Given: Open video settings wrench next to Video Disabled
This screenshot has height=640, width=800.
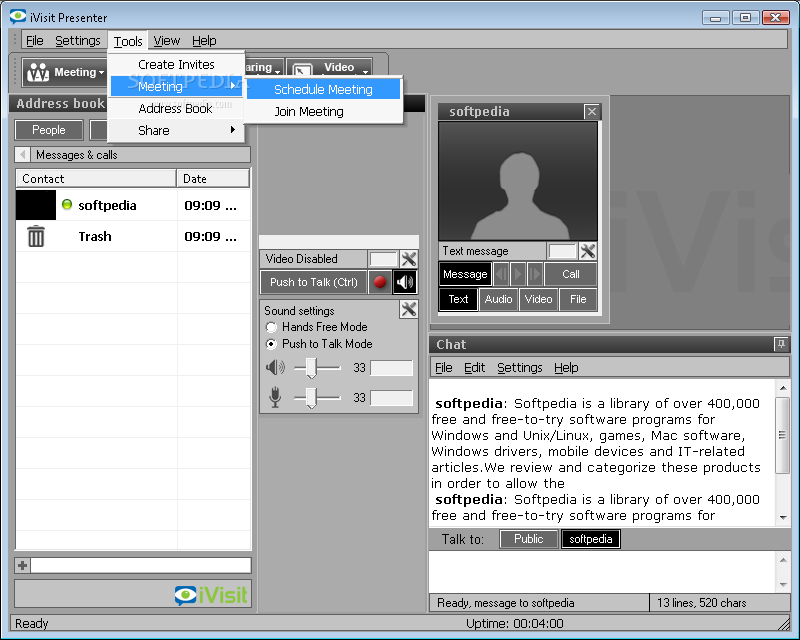Looking at the screenshot, I should coord(409,259).
